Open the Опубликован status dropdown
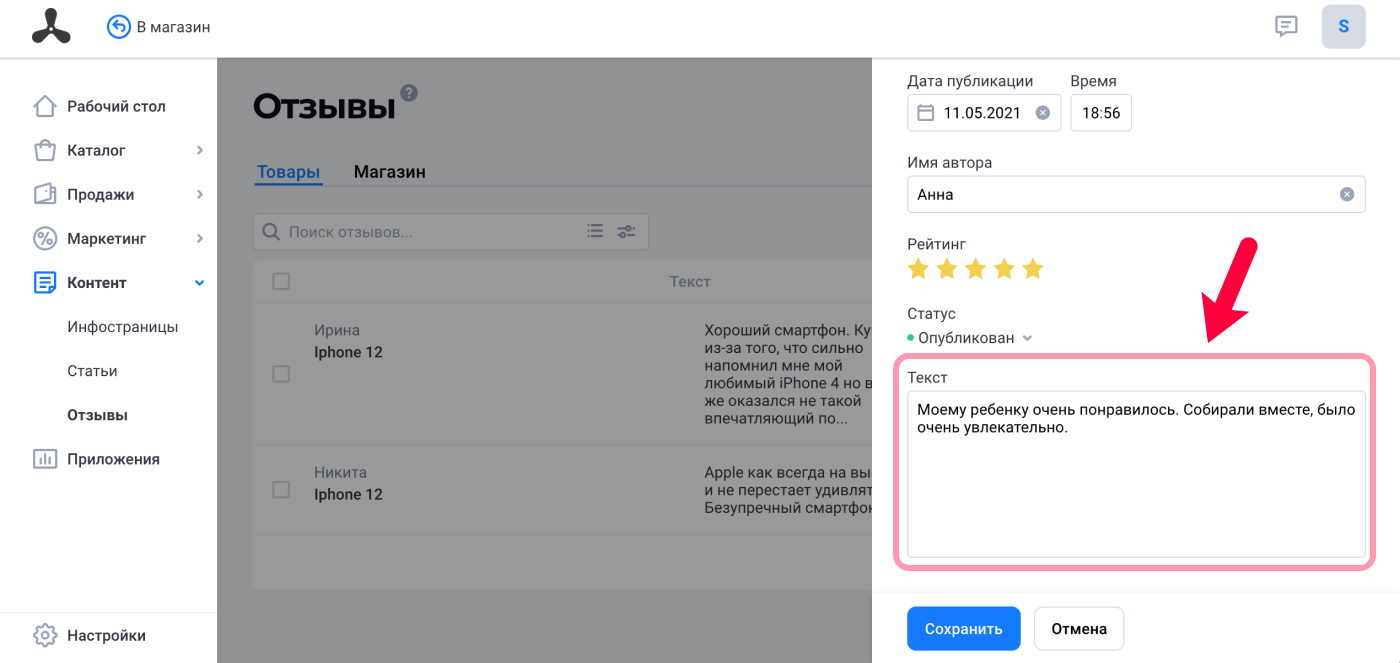Screen dimensions: 1400x663 click(x=970, y=338)
